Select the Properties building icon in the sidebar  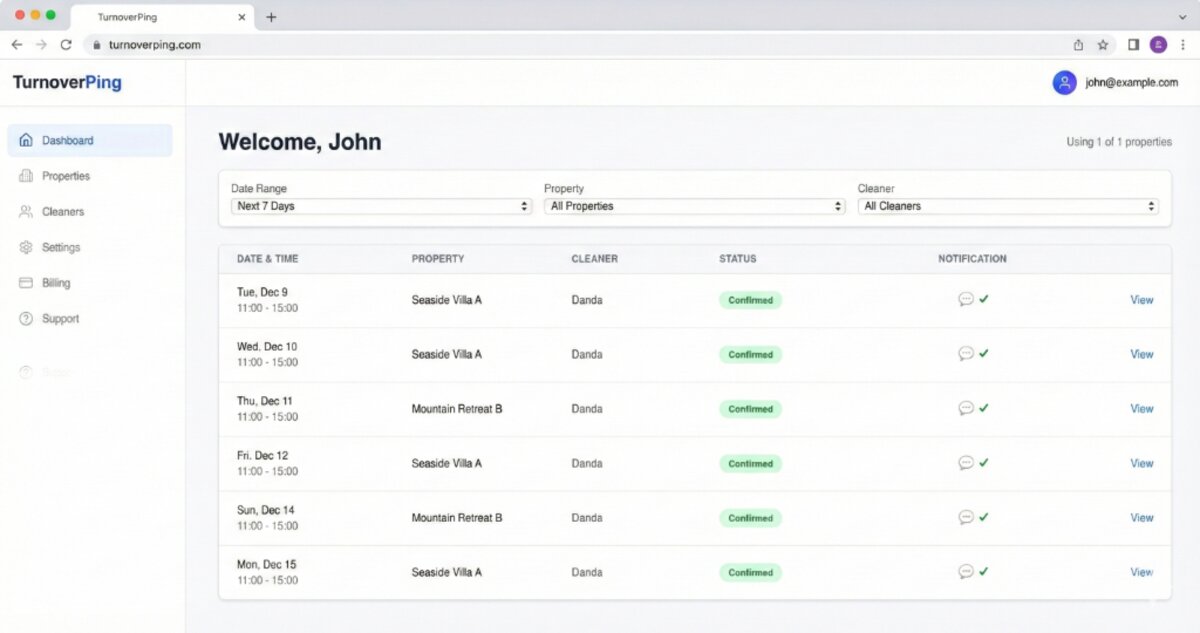click(26, 176)
